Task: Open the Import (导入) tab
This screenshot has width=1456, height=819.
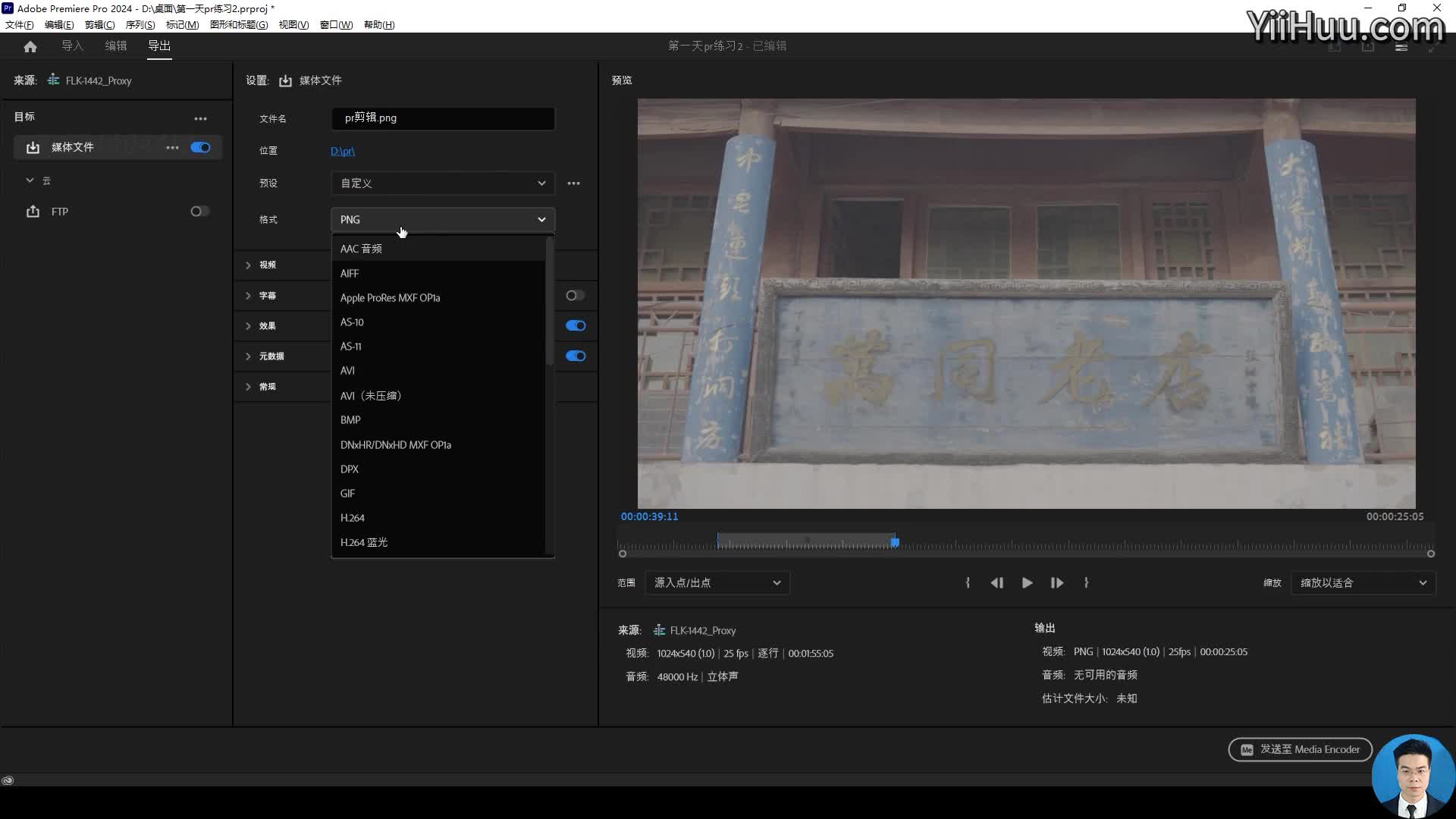Action: pyautogui.click(x=72, y=46)
